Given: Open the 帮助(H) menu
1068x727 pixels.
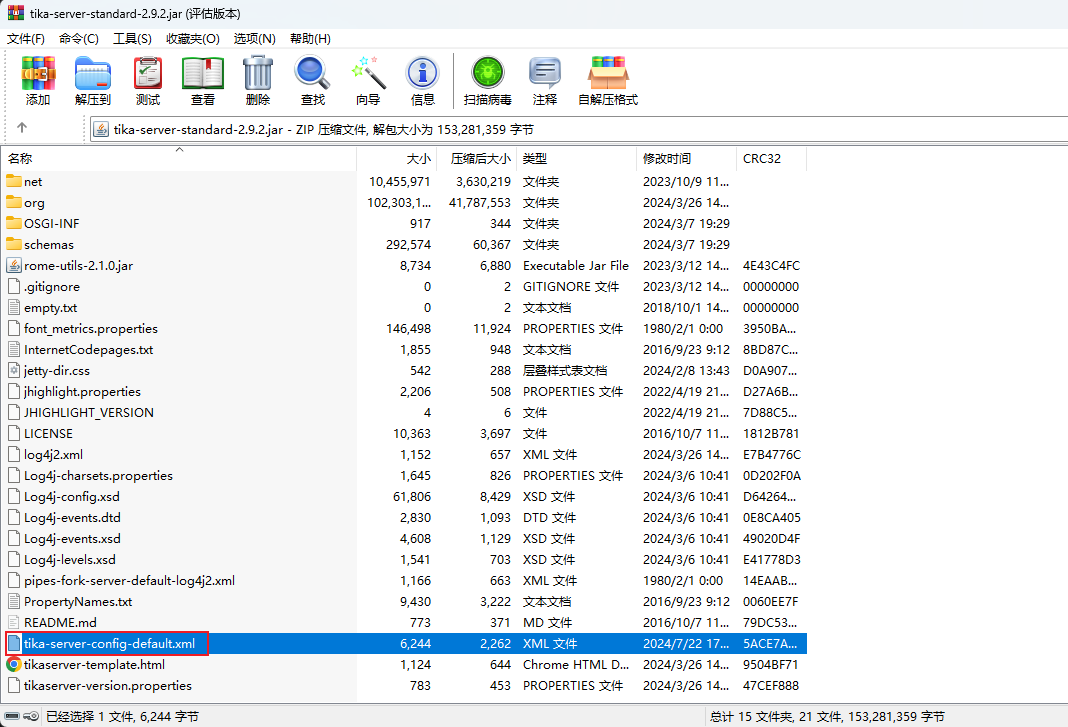Looking at the screenshot, I should pyautogui.click(x=310, y=39).
